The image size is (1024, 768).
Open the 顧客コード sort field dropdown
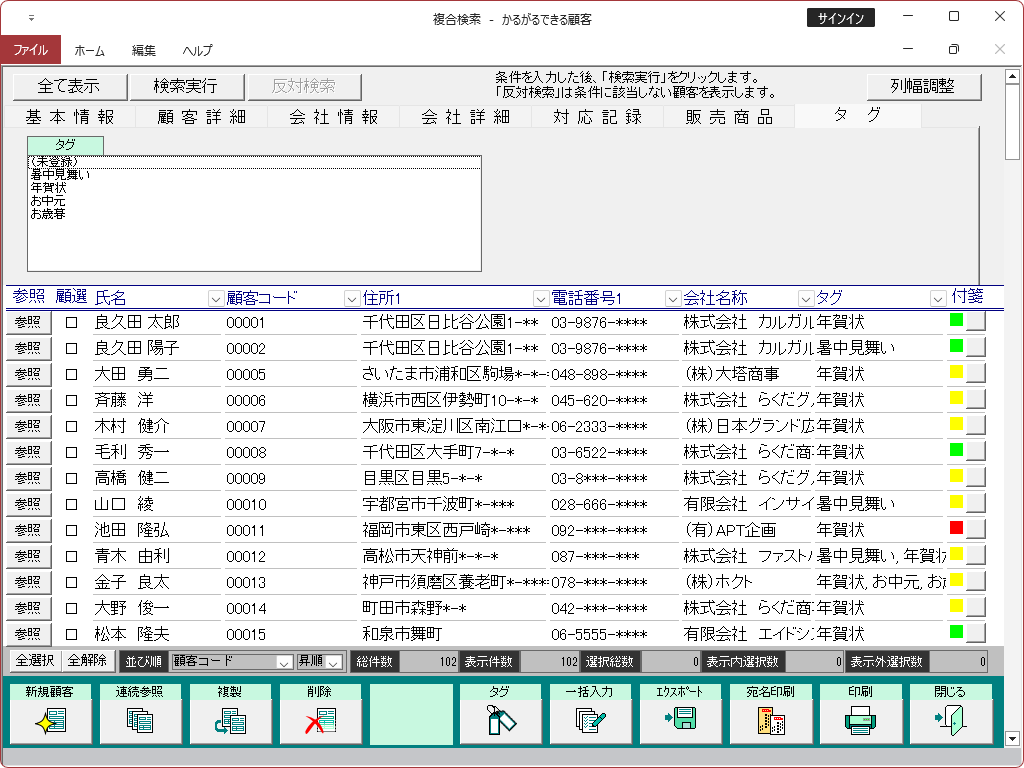tap(283, 662)
